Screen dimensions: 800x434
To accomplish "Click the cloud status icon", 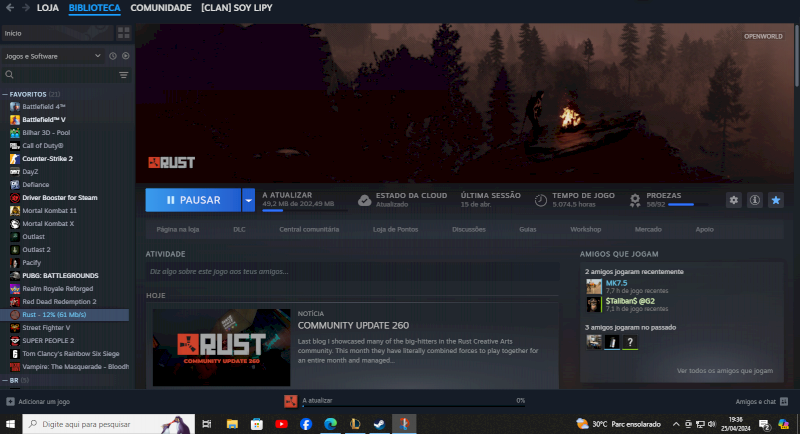I will (x=365, y=200).
